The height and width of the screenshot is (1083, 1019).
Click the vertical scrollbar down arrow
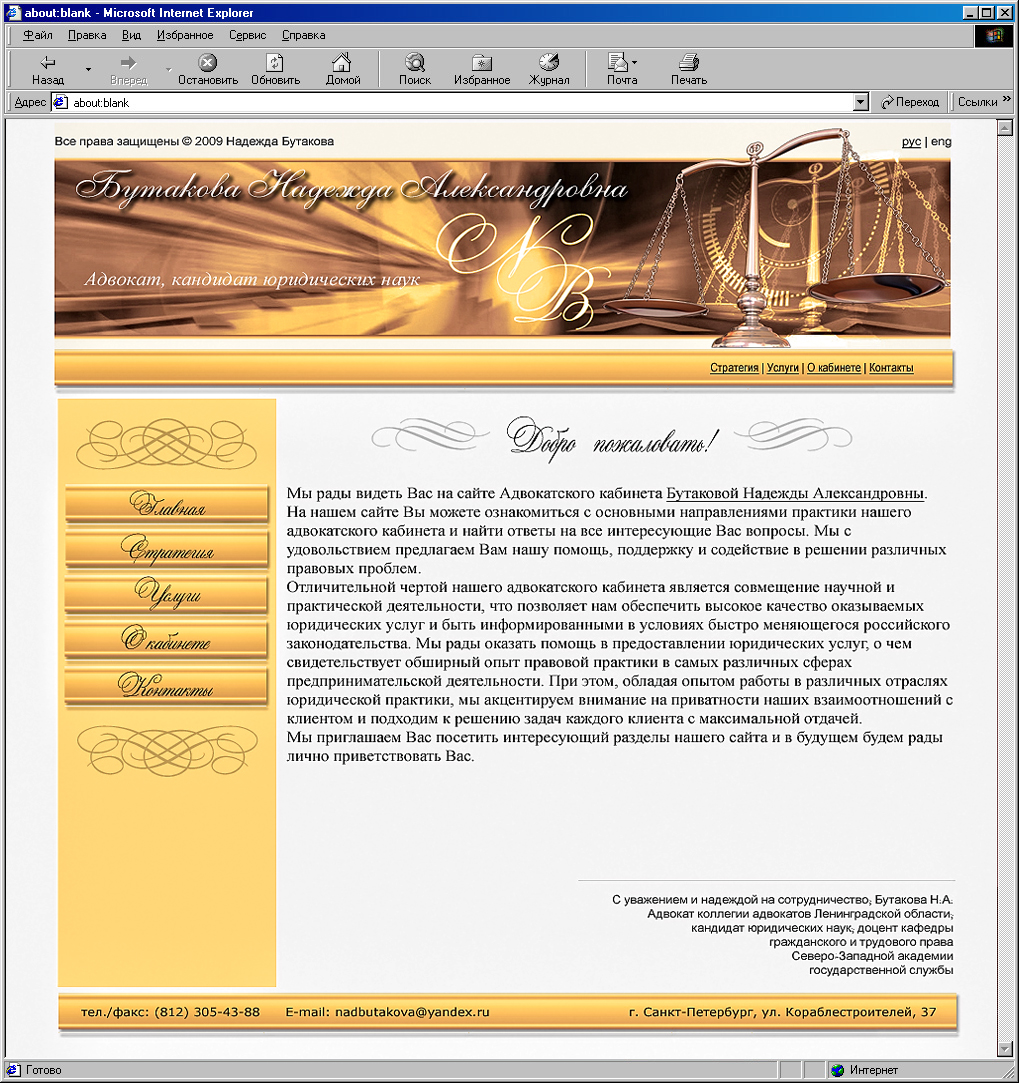(1005, 1048)
